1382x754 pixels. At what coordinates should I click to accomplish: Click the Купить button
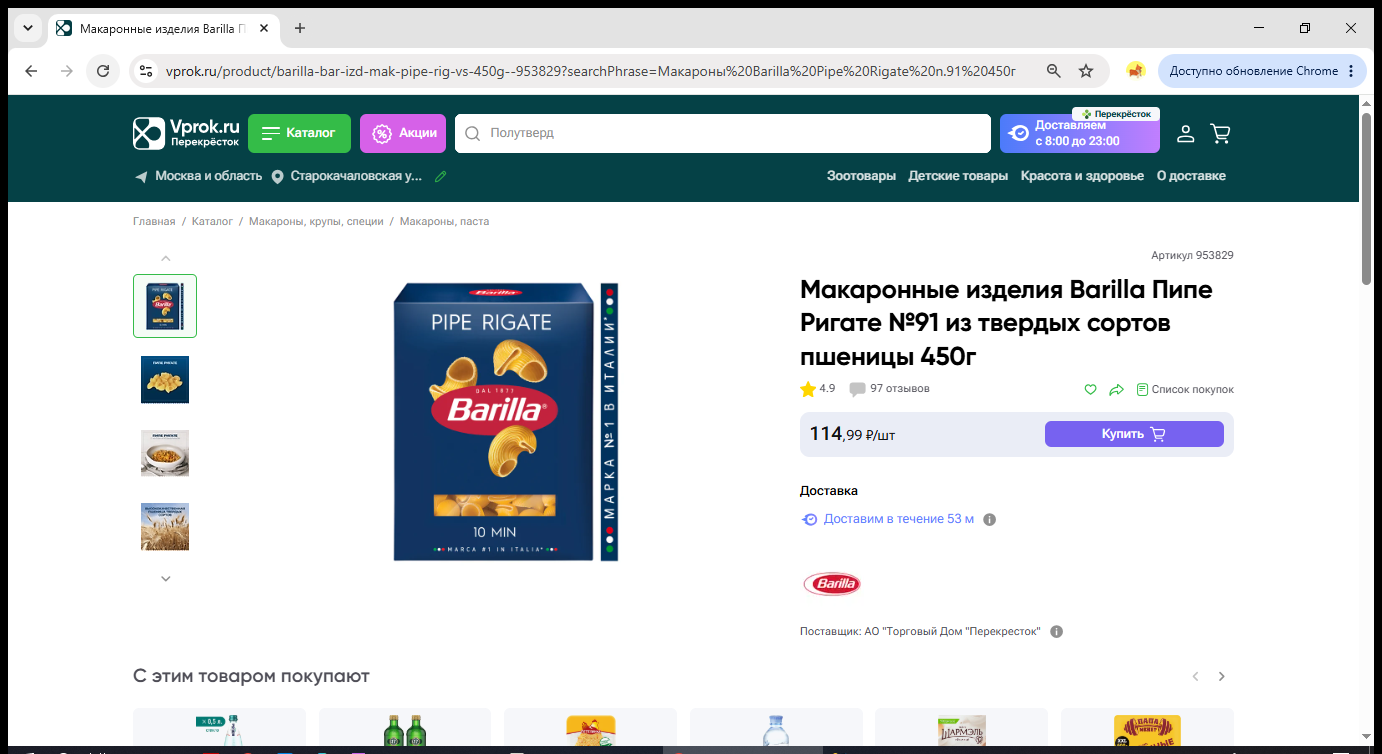1134,434
